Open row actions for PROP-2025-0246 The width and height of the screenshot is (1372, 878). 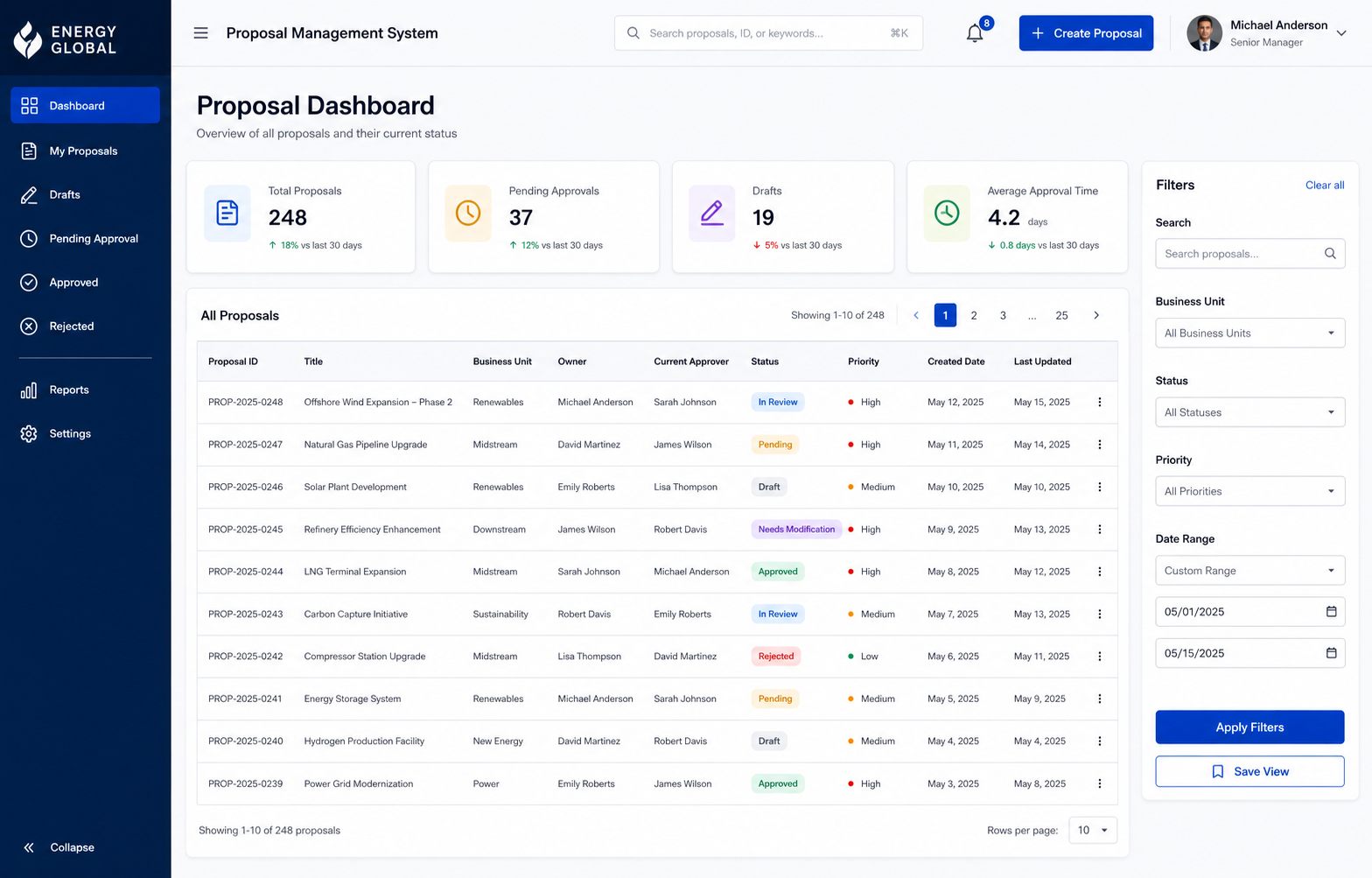1100,487
